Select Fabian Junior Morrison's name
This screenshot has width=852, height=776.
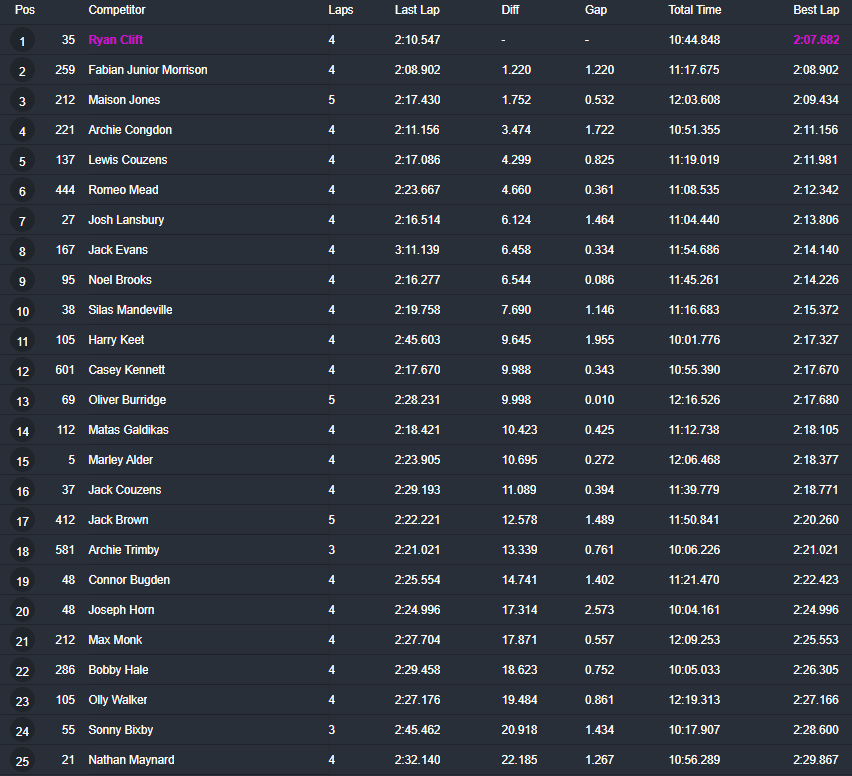pos(147,70)
